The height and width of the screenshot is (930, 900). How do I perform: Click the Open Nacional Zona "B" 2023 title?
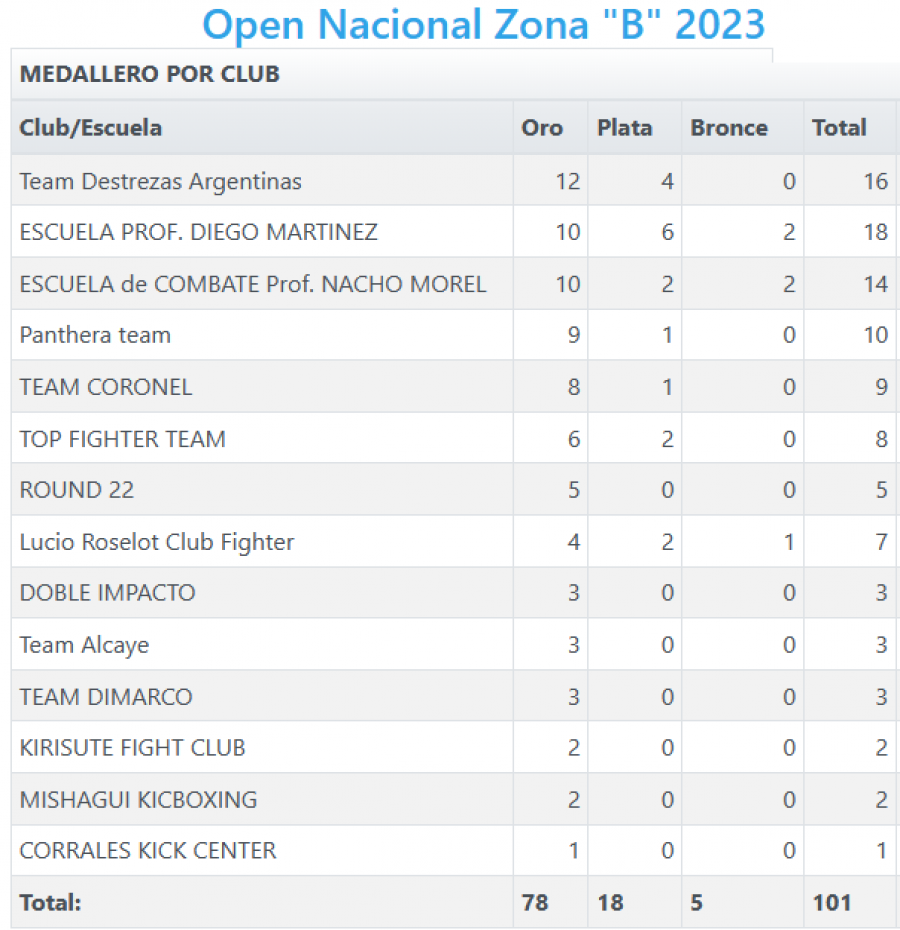tap(484, 25)
